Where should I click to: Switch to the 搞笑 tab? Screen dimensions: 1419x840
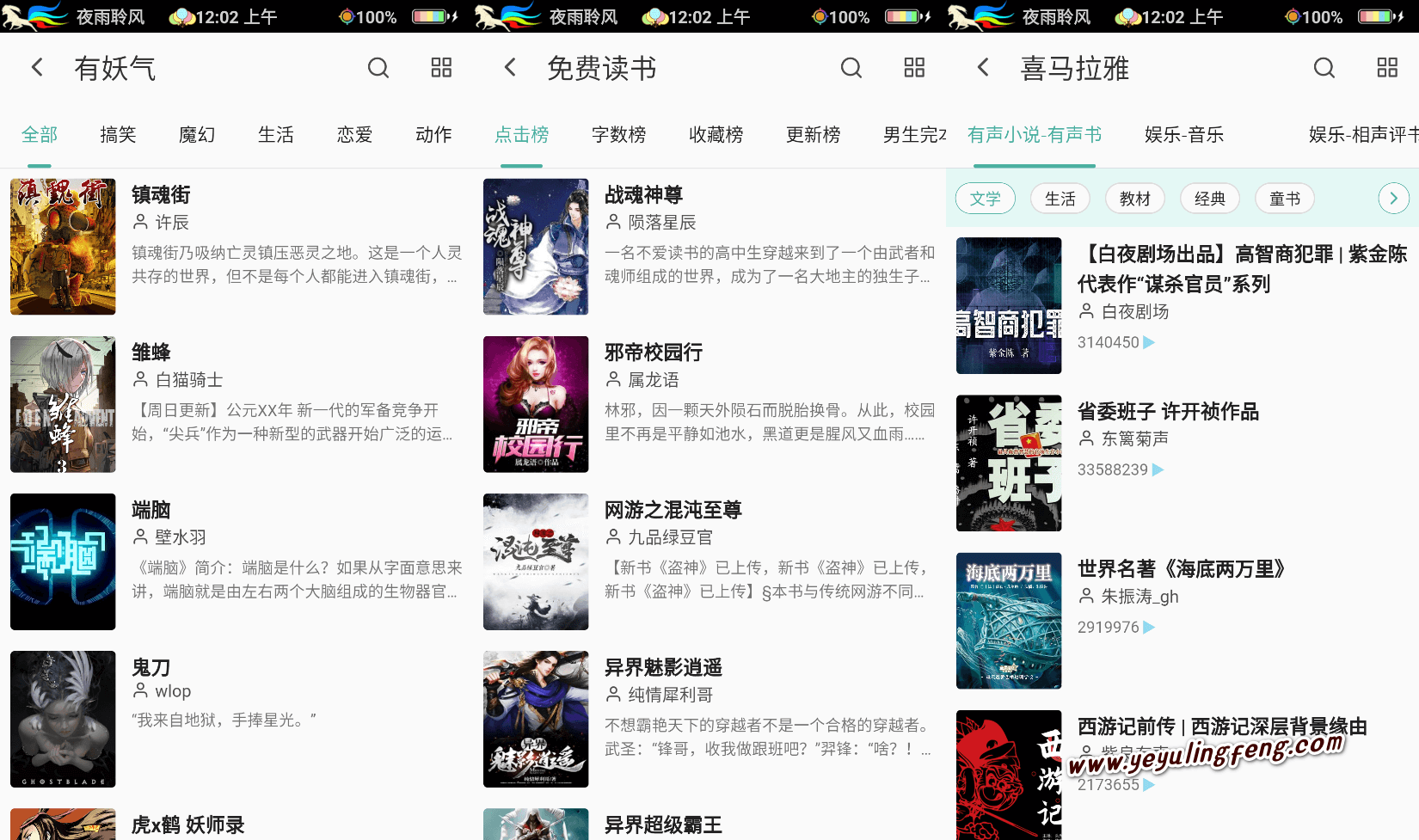(118, 134)
